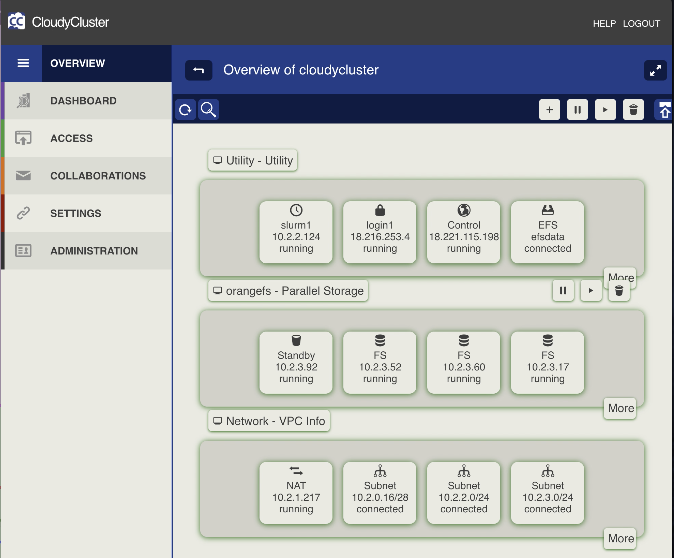Image resolution: width=674 pixels, height=558 pixels.
Task: Open the slurm1 10.2.2.124 node
Action: point(296,232)
